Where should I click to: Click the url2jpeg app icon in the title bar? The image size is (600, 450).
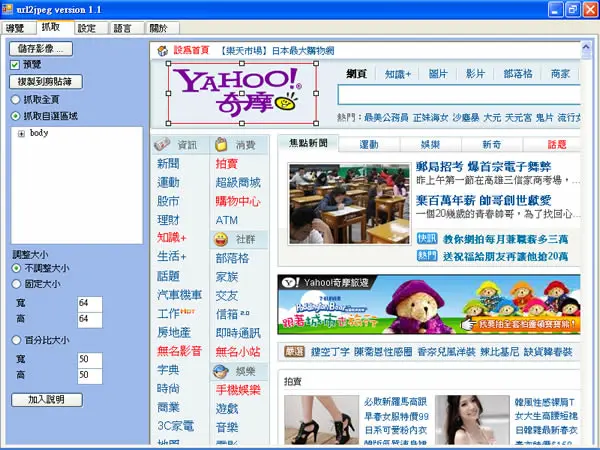coord(8,8)
